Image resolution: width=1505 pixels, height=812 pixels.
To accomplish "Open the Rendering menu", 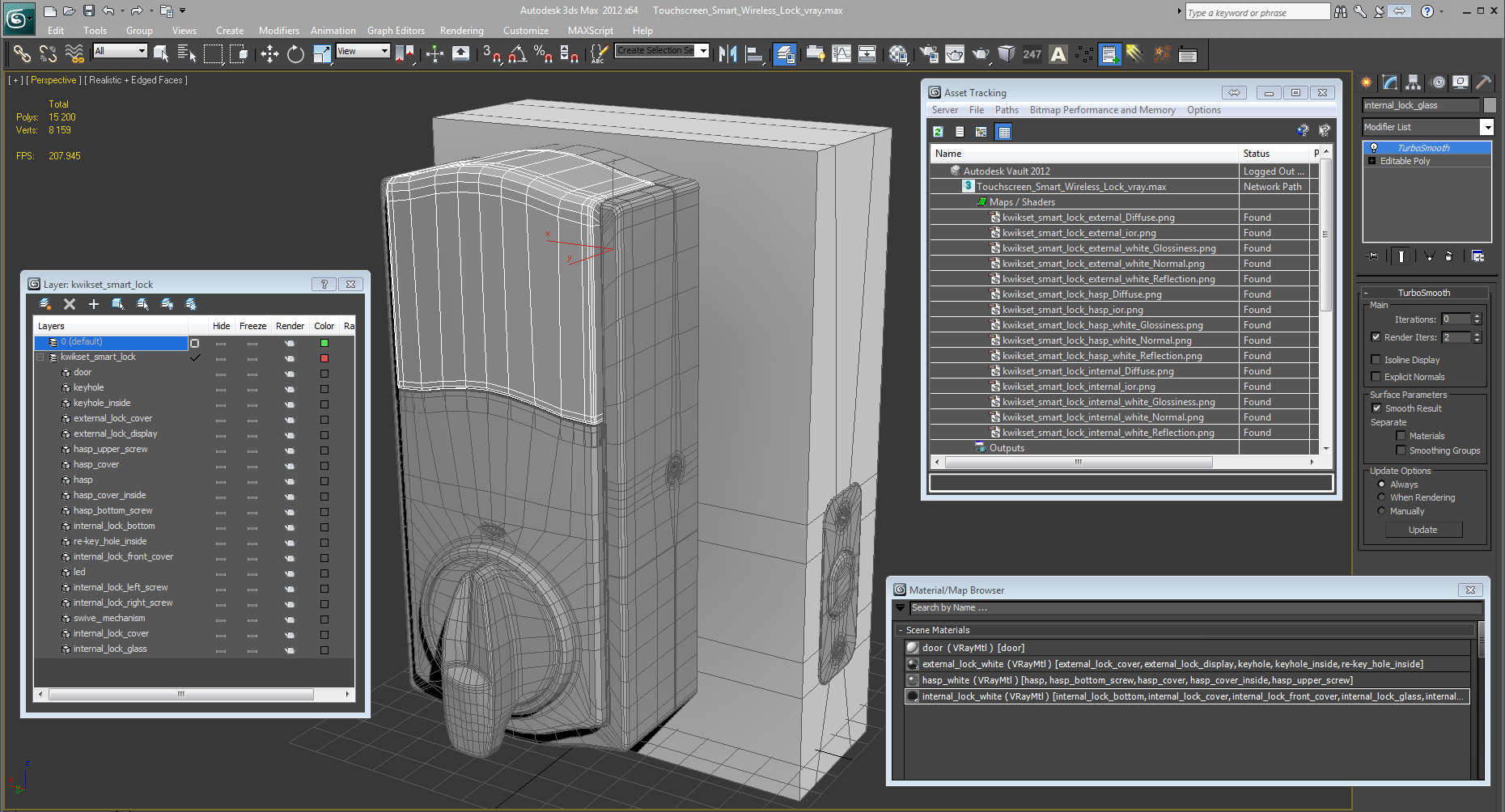I will [462, 31].
